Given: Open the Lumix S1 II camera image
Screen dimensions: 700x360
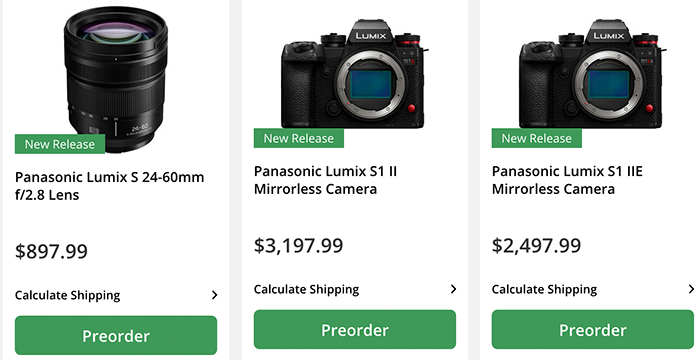Looking at the screenshot, I should pos(355,74).
